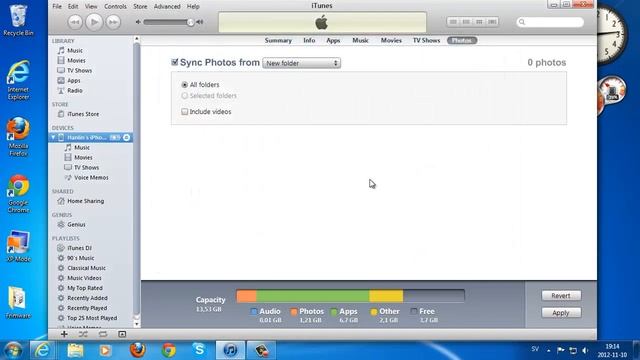The height and width of the screenshot is (360, 640).
Task: Show the artwork viewer icon
Action: pyautogui.click(x=122, y=334)
